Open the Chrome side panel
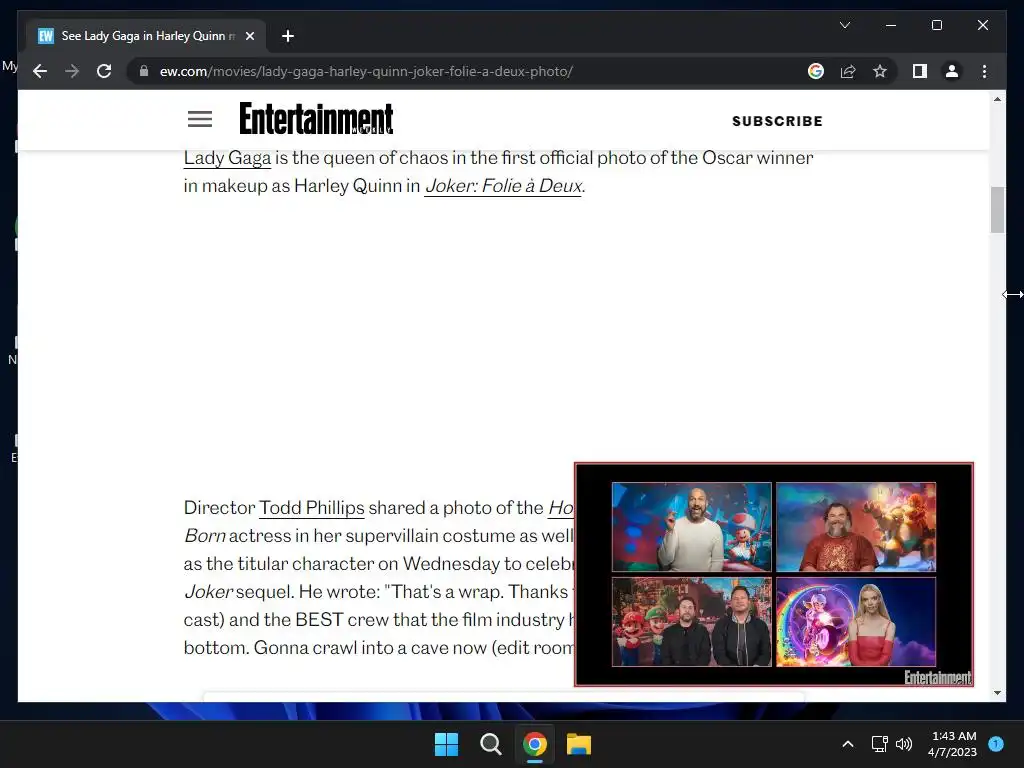Image resolution: width=1024 pixels, height=768 pixels. click(x=920, y=71)
